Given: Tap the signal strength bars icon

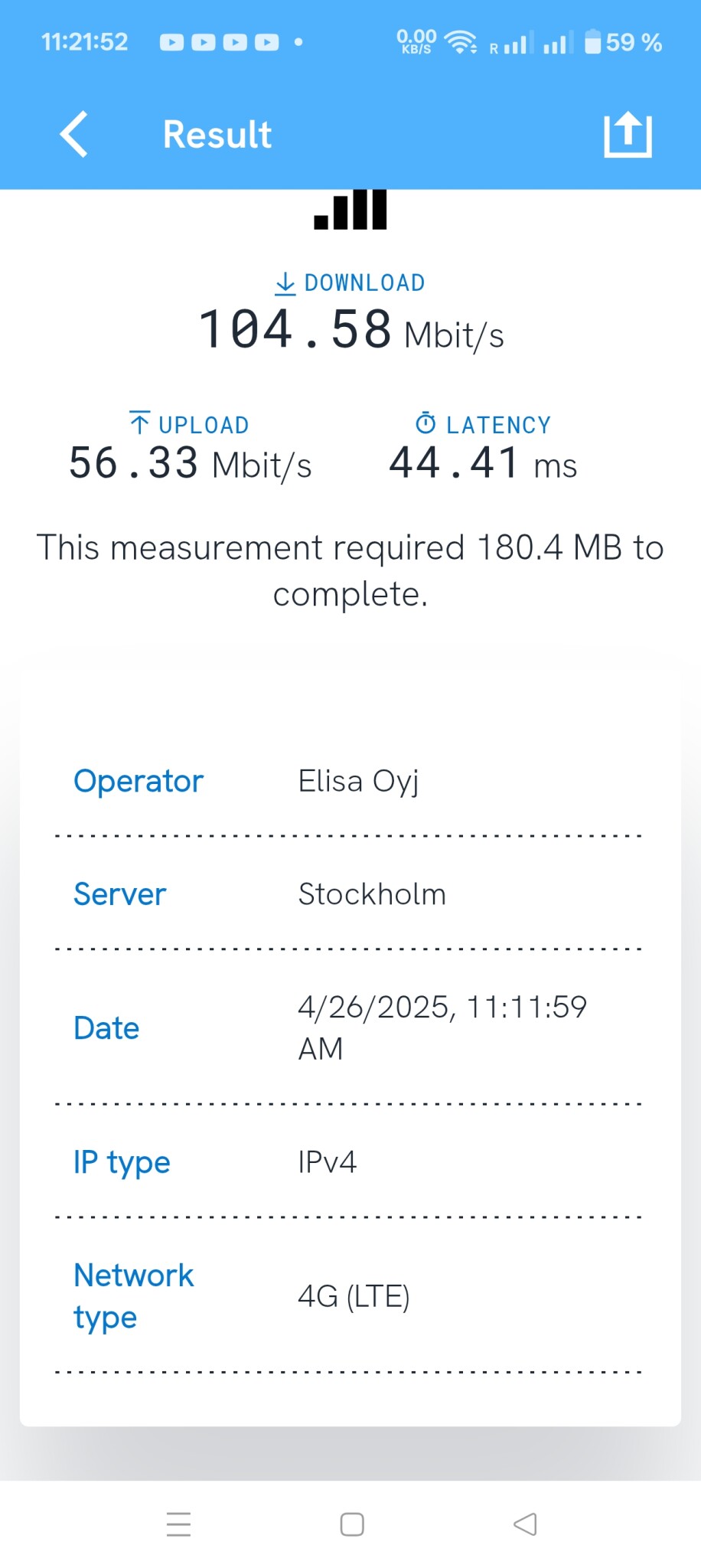Looking at the screenshot, I should coord(350,210).
